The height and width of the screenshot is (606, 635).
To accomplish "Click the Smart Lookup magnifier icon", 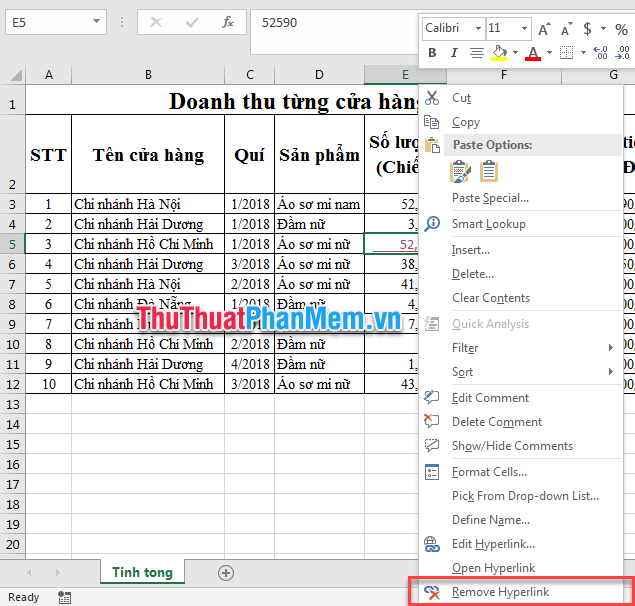I will pos(432,224).
